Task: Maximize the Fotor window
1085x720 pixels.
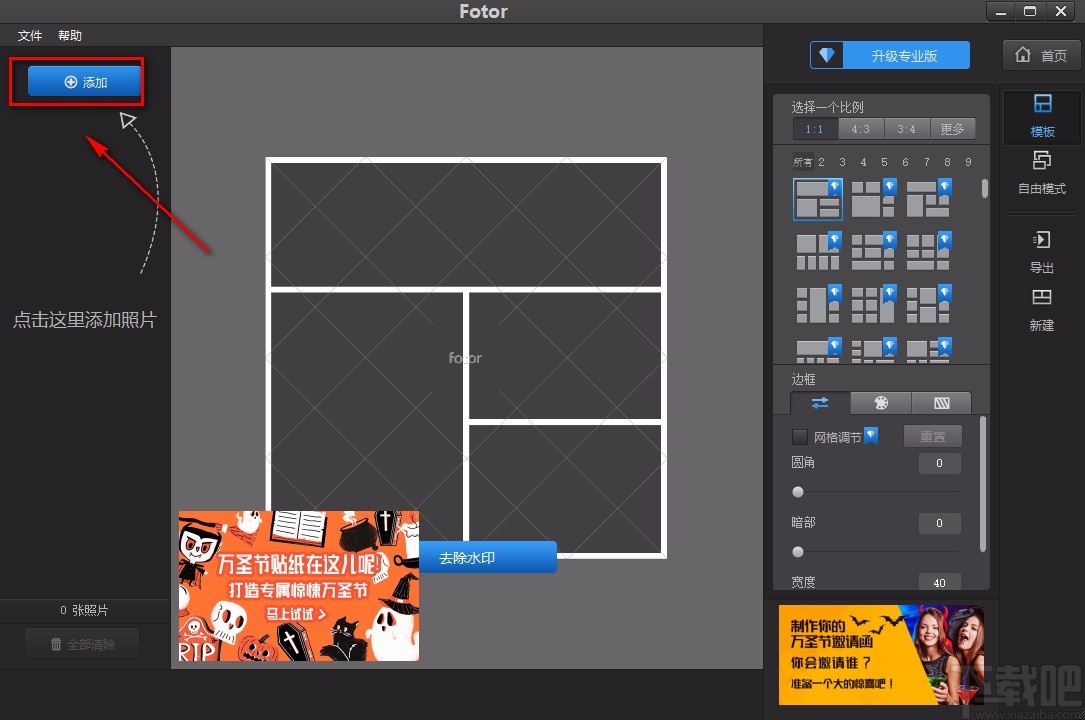Action: [x=1030, y=12]
